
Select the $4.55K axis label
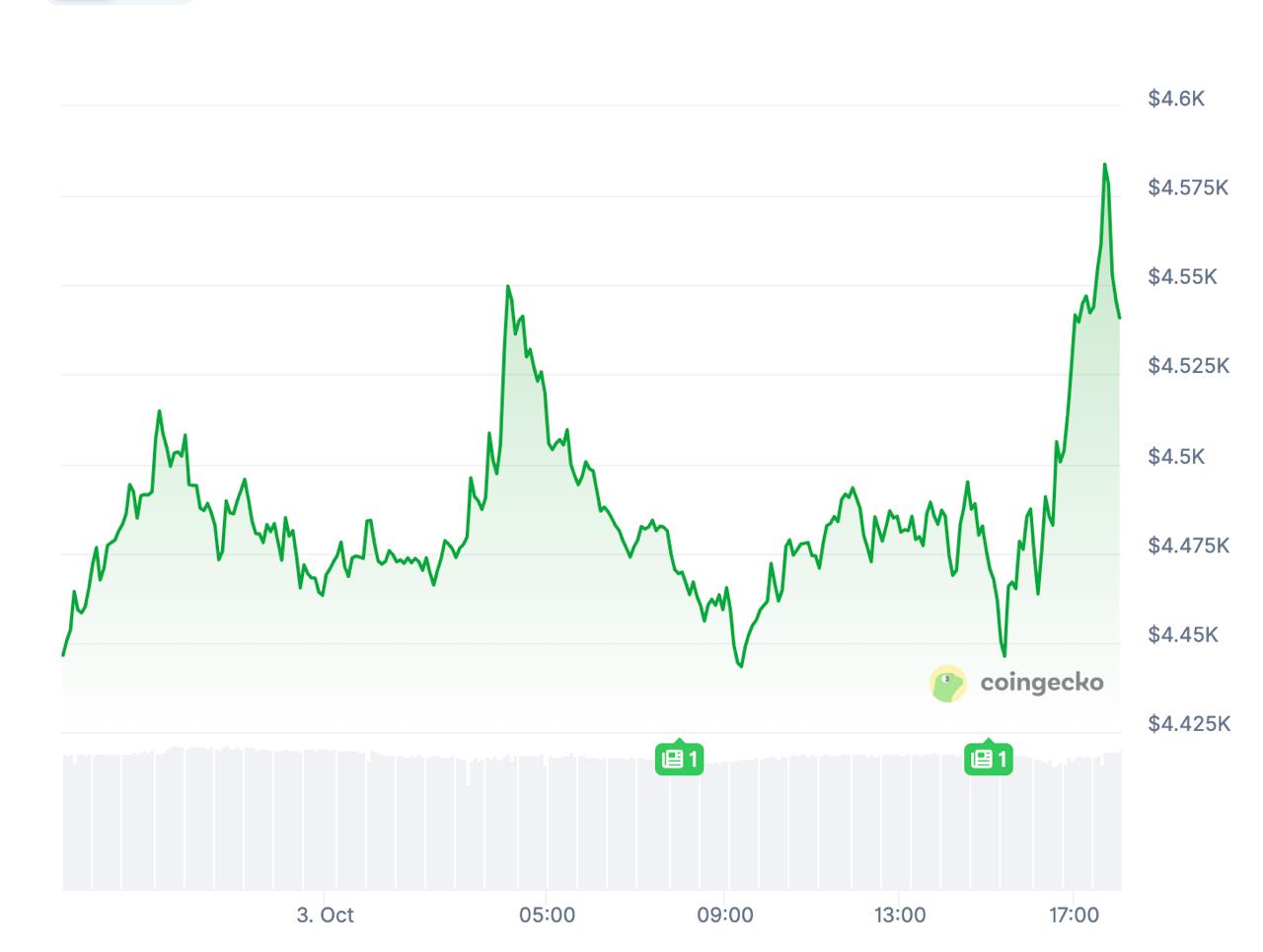pyautogui.click(x=1182, y=277)
